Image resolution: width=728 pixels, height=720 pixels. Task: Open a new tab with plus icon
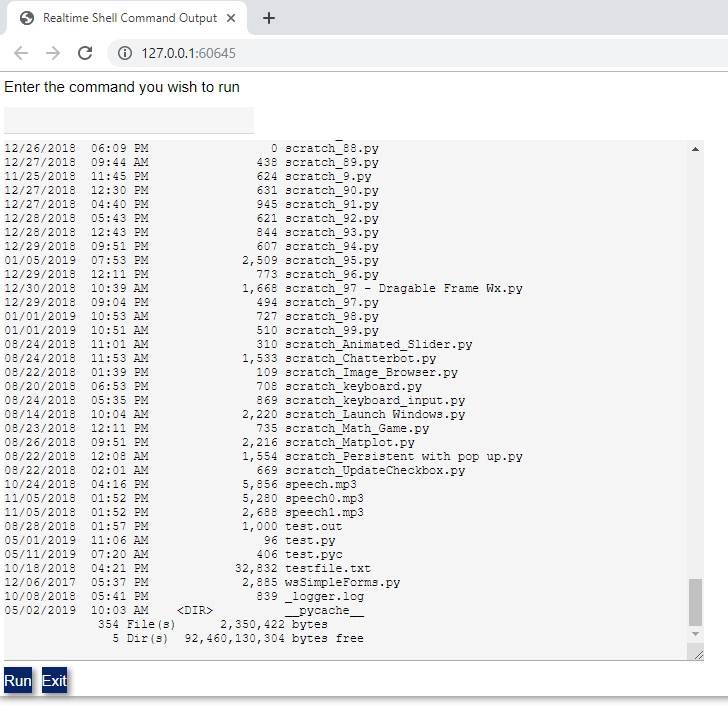coord(269,18)
